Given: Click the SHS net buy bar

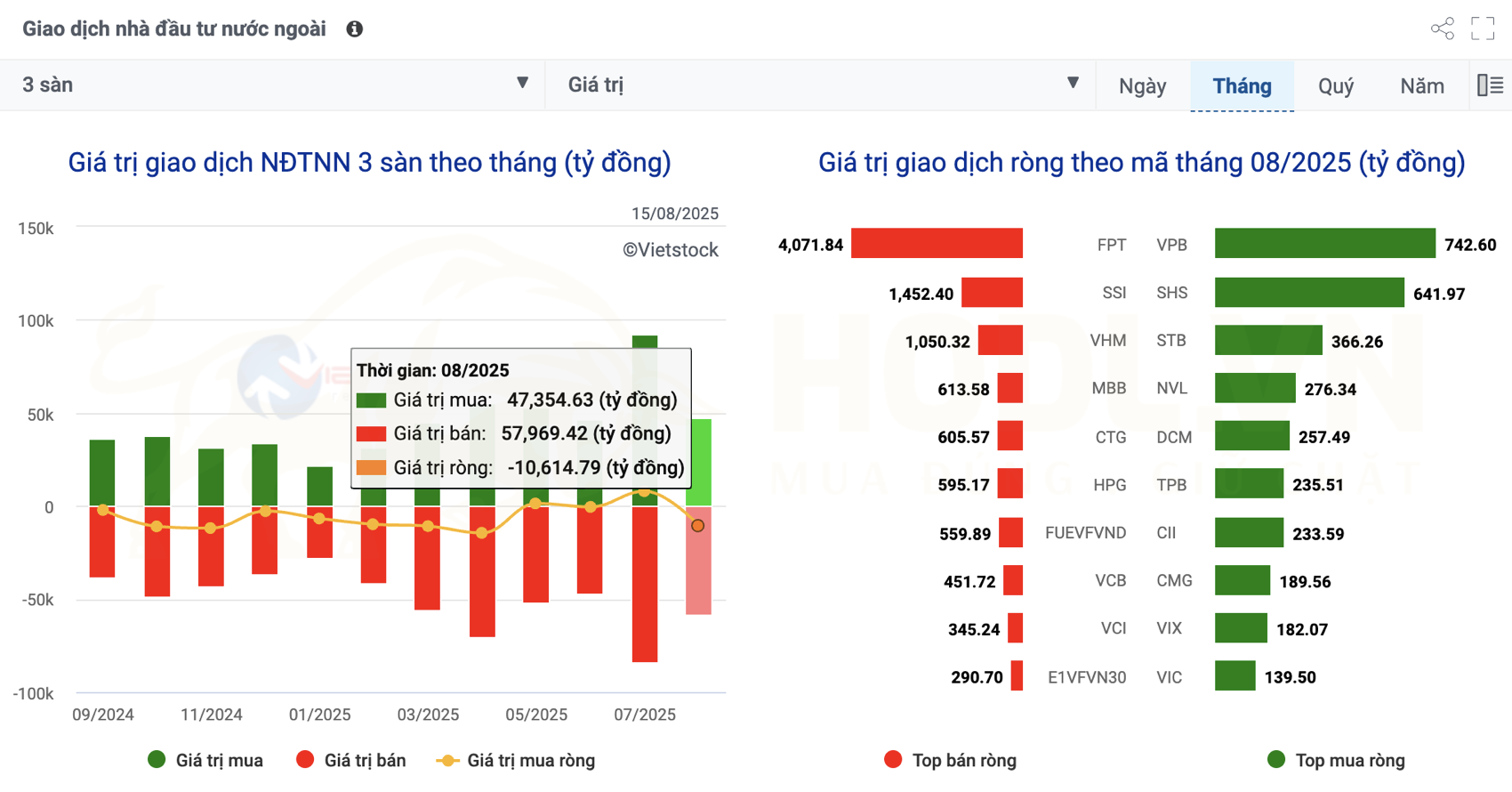Looking at the screenshot, I should click(1309, 293).
